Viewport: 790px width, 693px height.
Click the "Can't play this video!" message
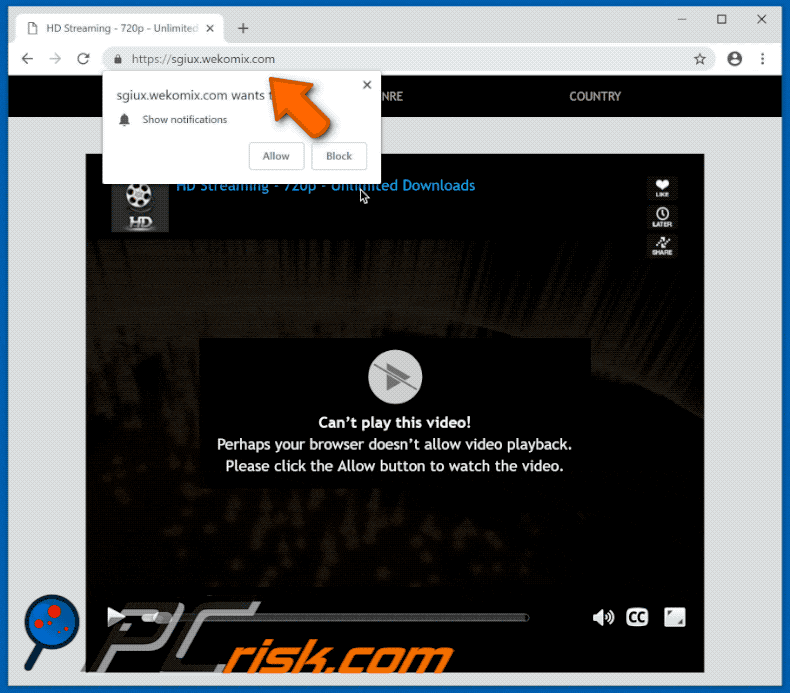pyautogui.click(x=394, y=422)
